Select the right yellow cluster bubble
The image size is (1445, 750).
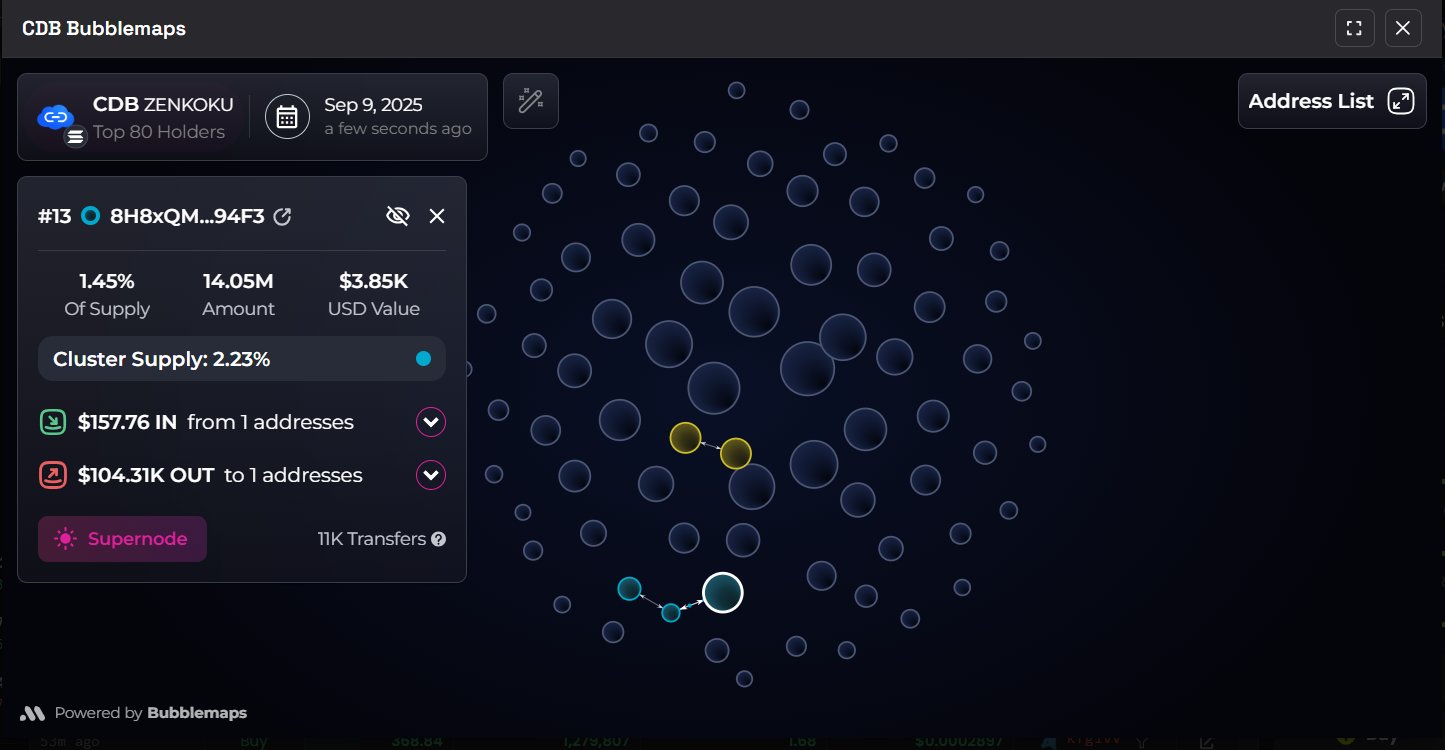pyautogui.click(x=735, y=453)
